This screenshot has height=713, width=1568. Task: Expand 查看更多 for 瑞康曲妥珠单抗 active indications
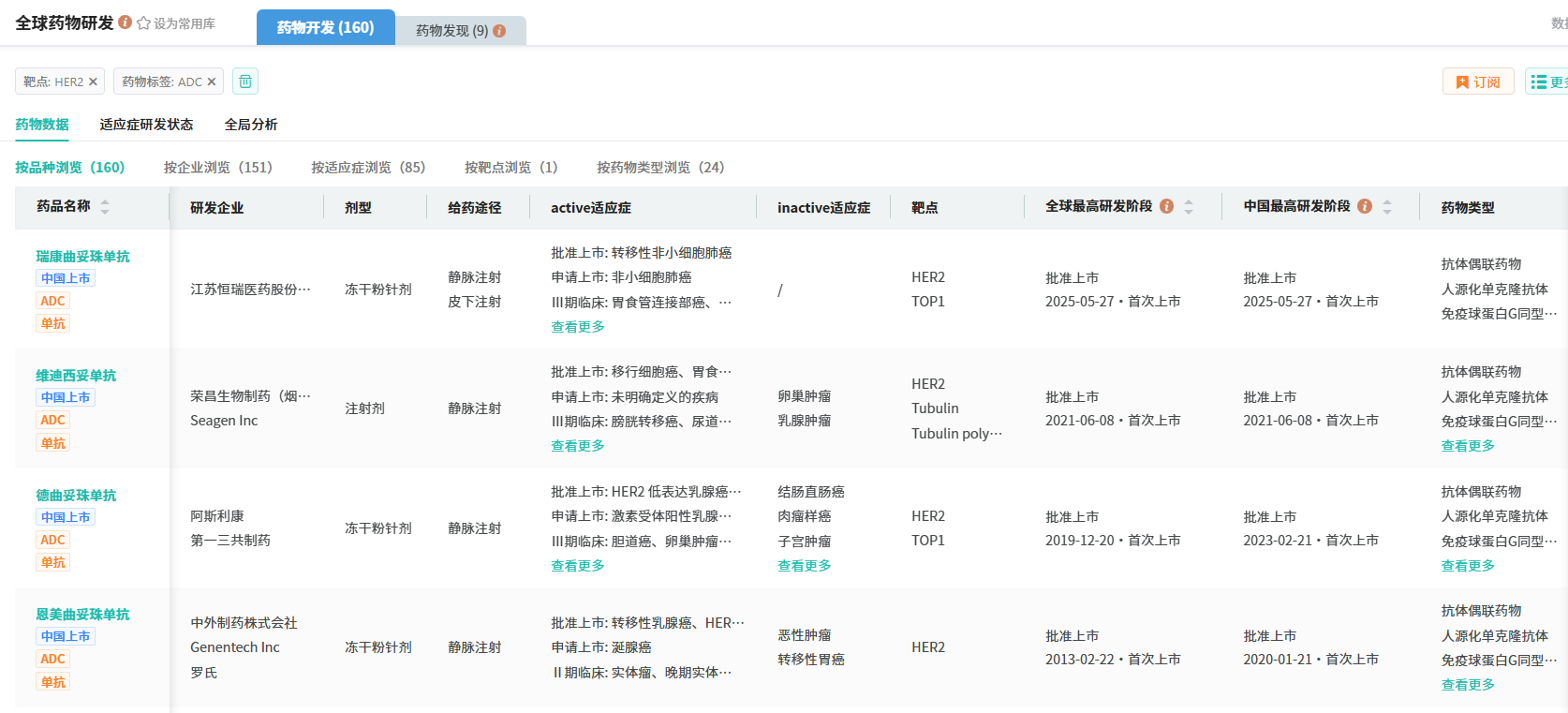pyautogui.click(x=577, y=327)
